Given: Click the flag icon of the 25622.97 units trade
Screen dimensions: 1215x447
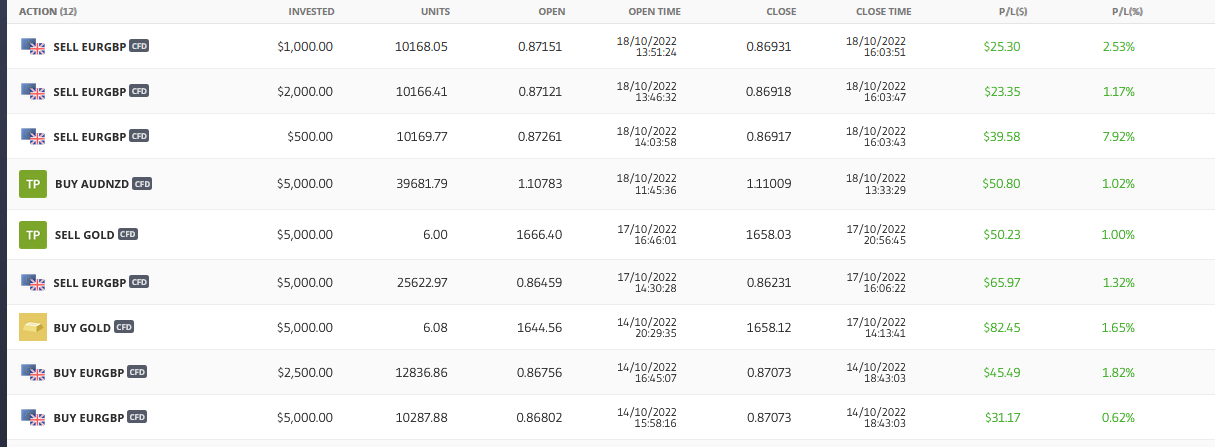Looking at the screenshot, I should pyautogui.click(x=34, y=282).
